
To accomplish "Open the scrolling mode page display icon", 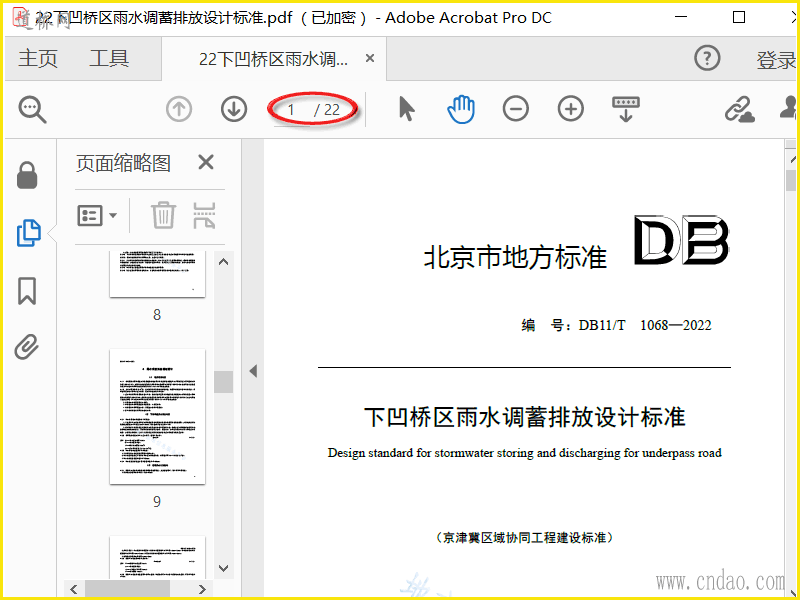I will [626, 109].
